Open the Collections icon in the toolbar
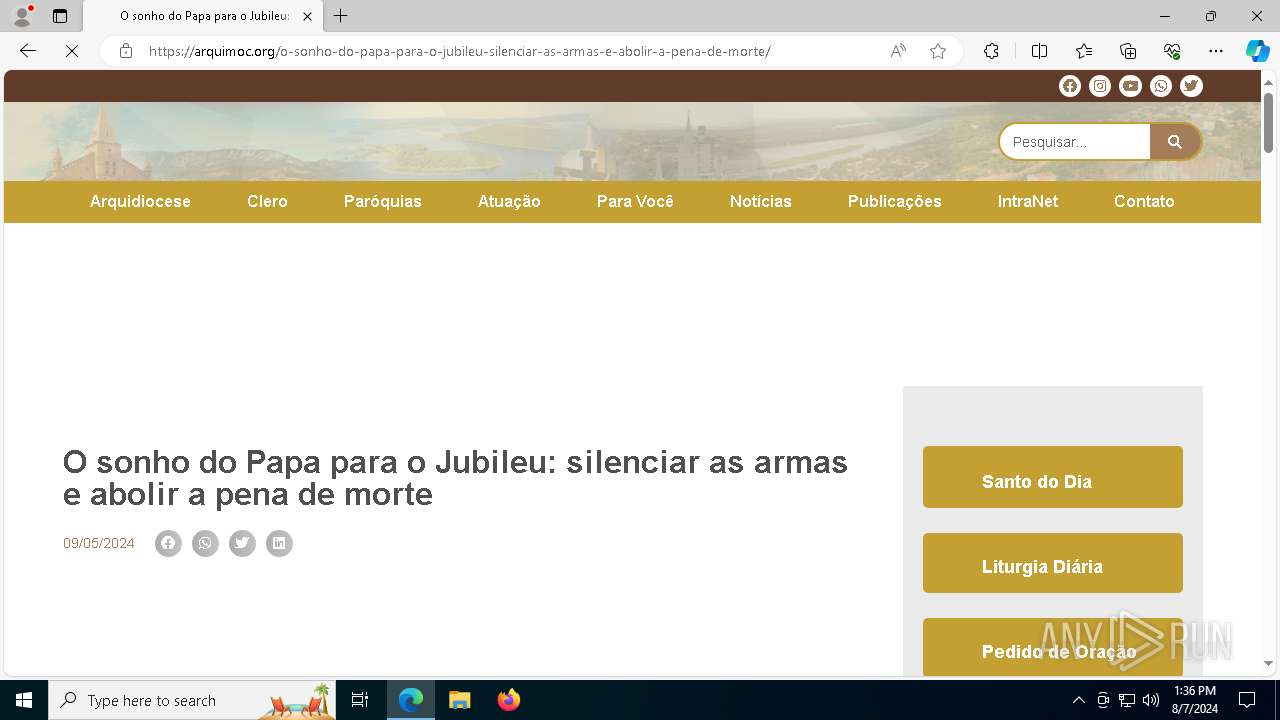This screenshot has height=720, width=1280. (x=1128, y=51)
